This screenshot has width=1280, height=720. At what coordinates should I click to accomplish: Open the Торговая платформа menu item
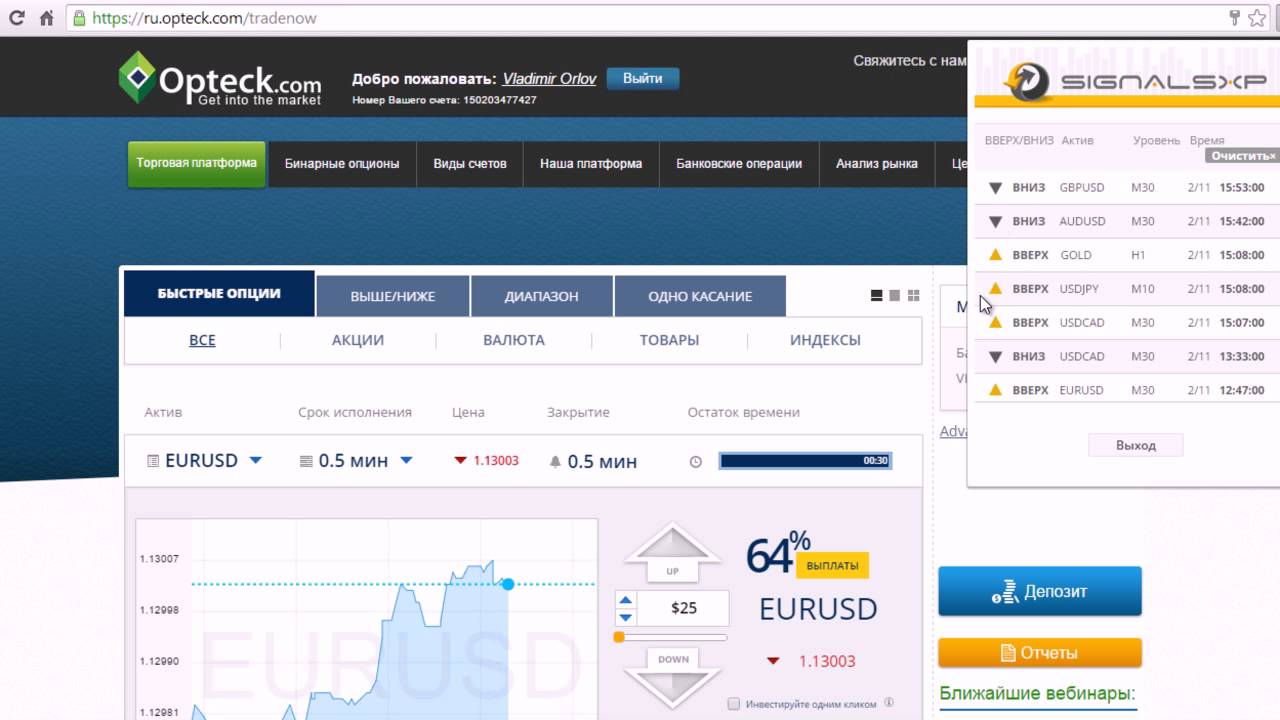point(196,163)
